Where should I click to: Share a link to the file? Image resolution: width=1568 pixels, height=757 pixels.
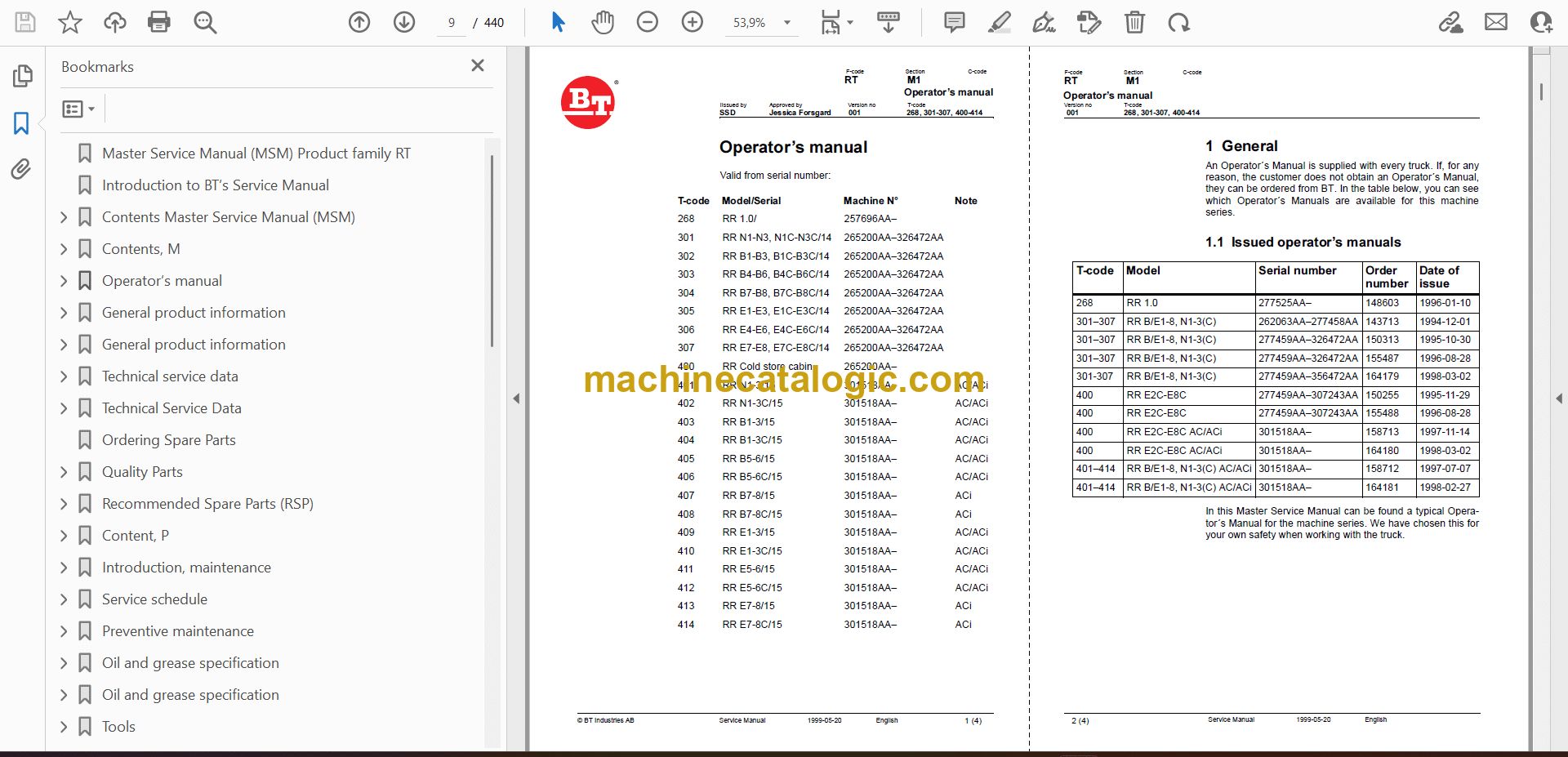point(1451,22)
